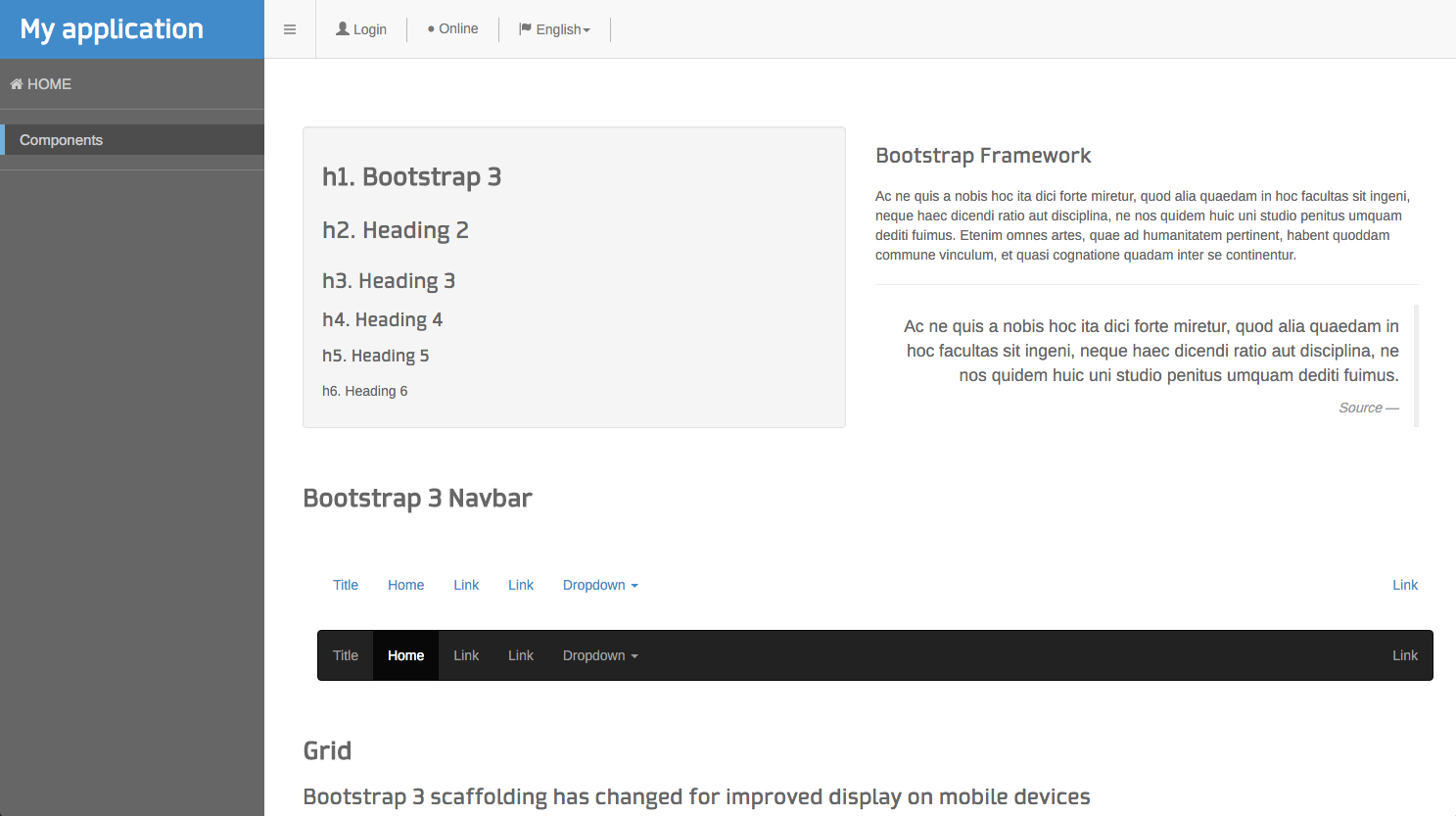The height and width of the screenshot is (816, 1456).
Task: Click the English flag icon
Action: click(x=525, y=29)
